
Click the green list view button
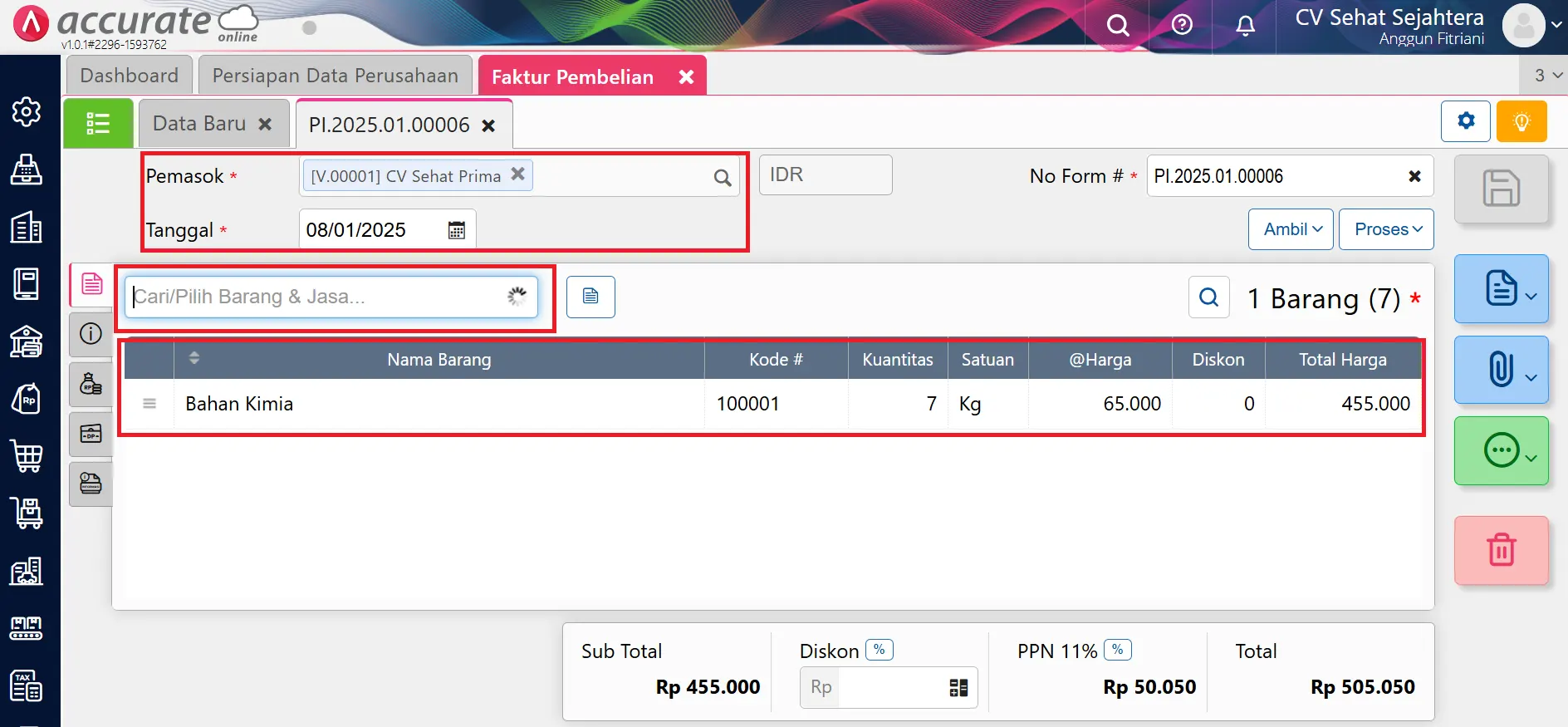(98, 124)
